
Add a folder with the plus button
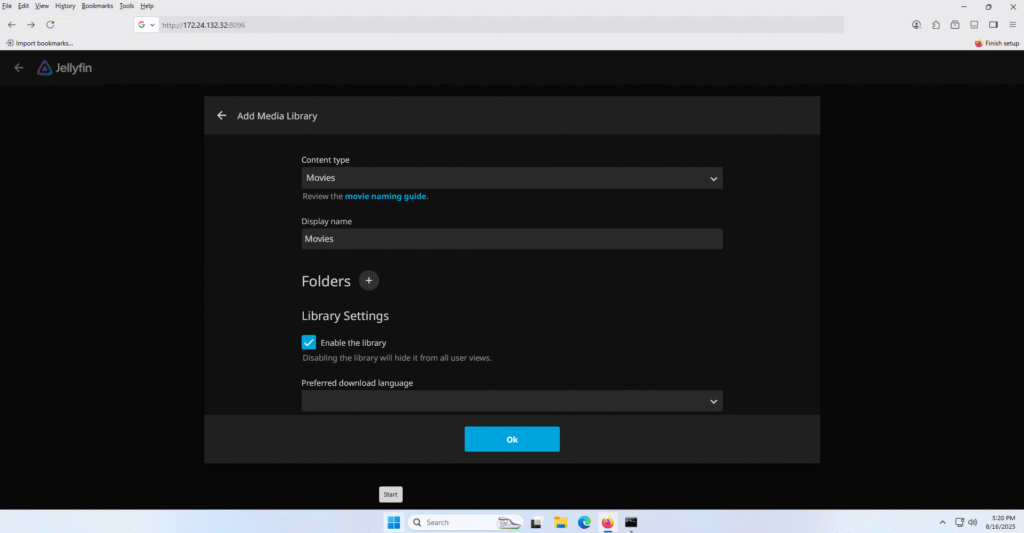(369, 281)
